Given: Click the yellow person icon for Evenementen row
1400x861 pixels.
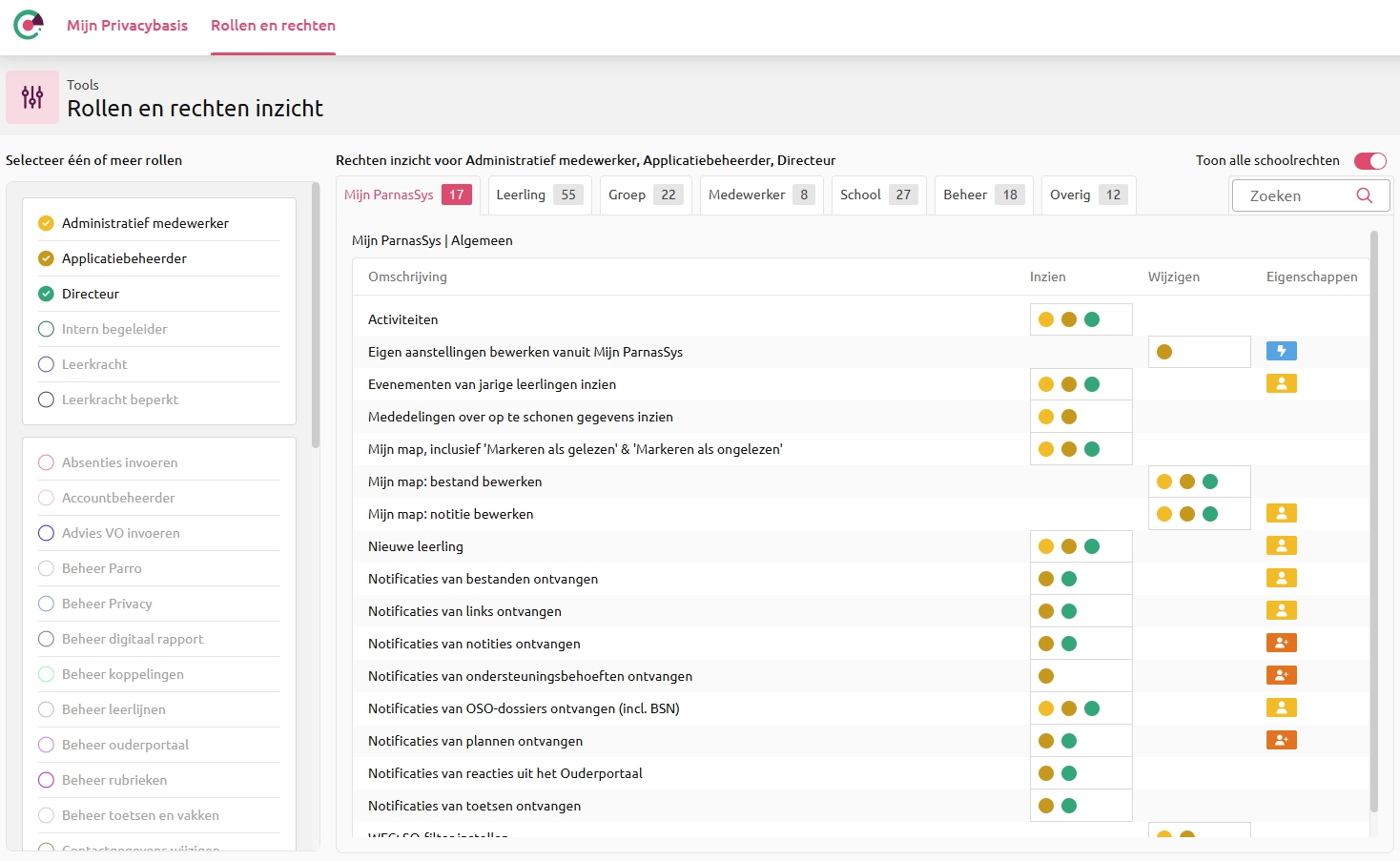Looking at the screenshot, I should [1282, 383].
